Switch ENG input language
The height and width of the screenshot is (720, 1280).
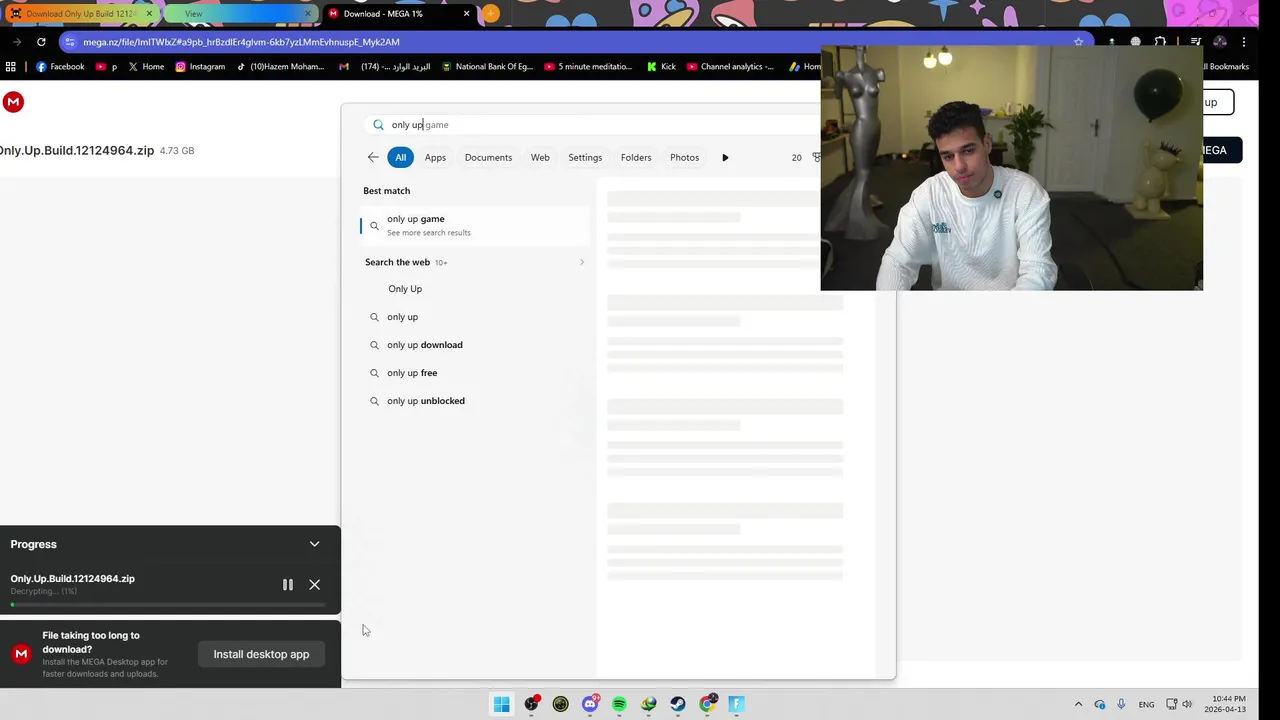(1146, 704)
